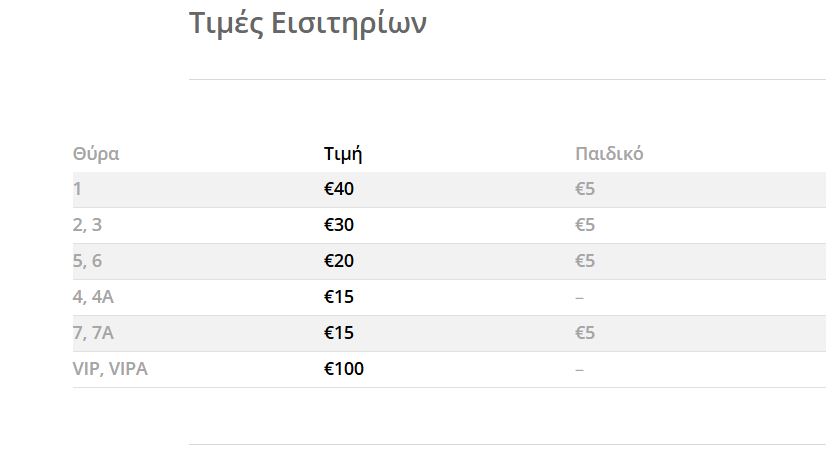Screen dimensions: 838x455
Task: Select the €20 price cell
Action: point(339,261)
